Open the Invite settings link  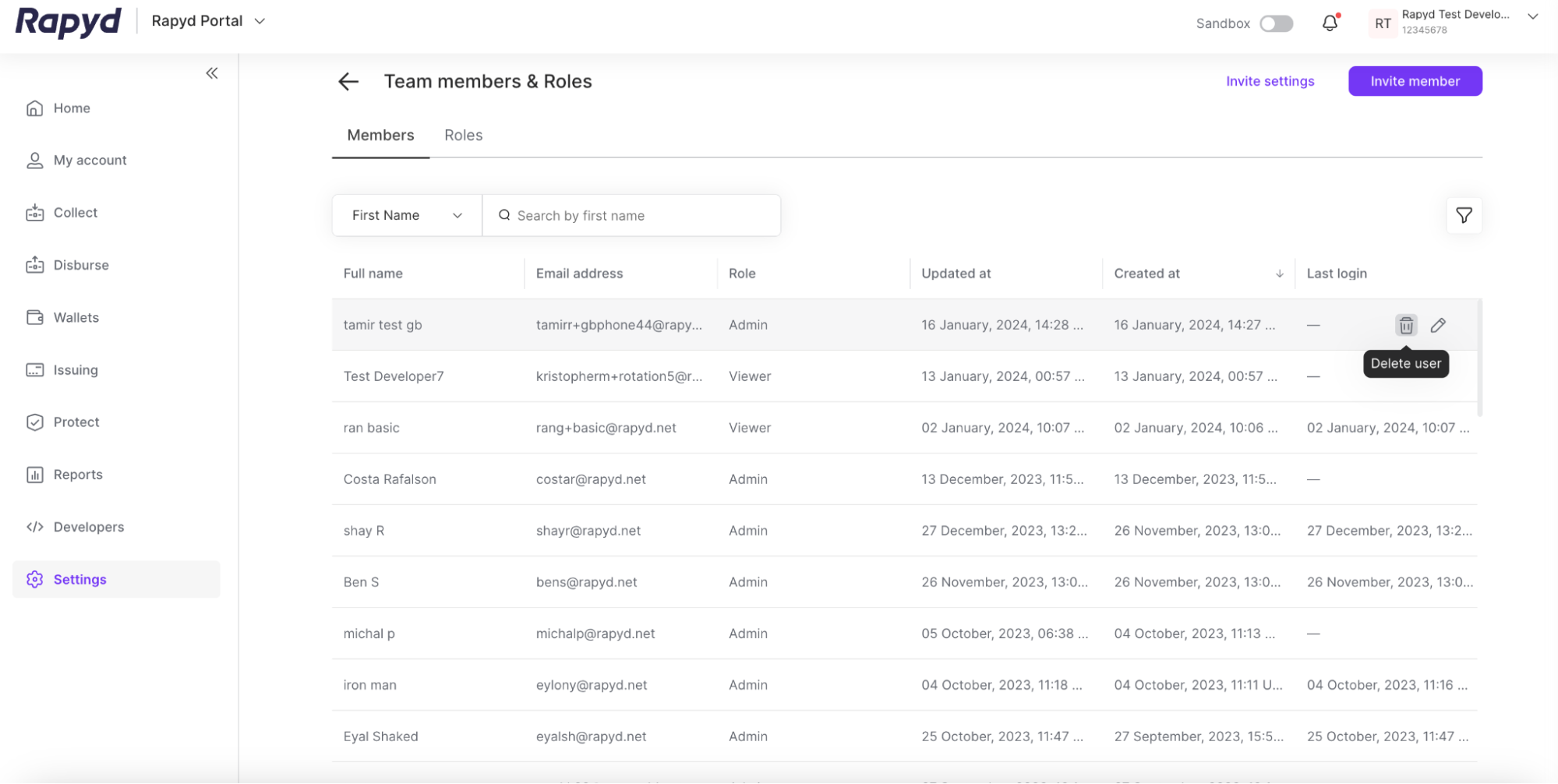[1270, 81]
